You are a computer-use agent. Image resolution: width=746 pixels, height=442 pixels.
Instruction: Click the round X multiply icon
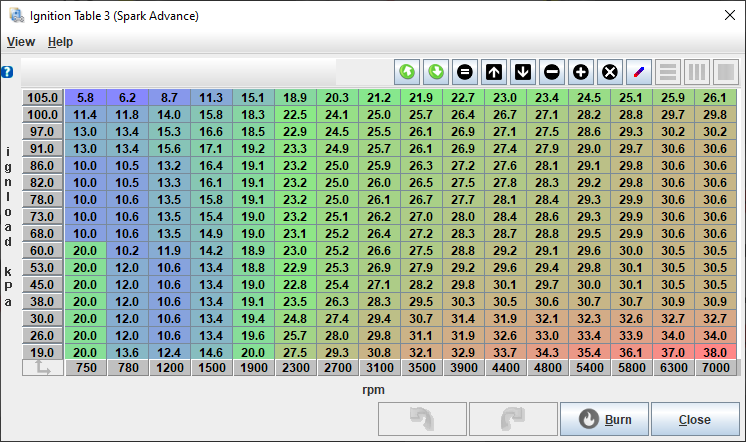pyautogui.click(x=610, y=72)
